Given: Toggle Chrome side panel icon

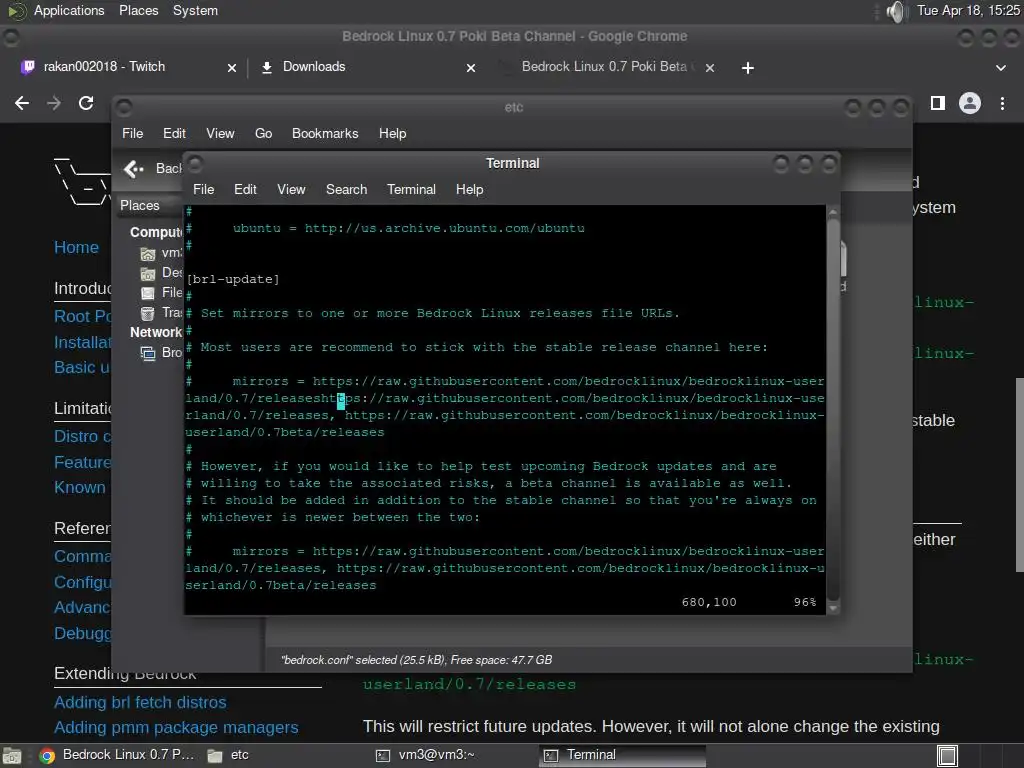Looking at the screenshot, I should point(938,103).
